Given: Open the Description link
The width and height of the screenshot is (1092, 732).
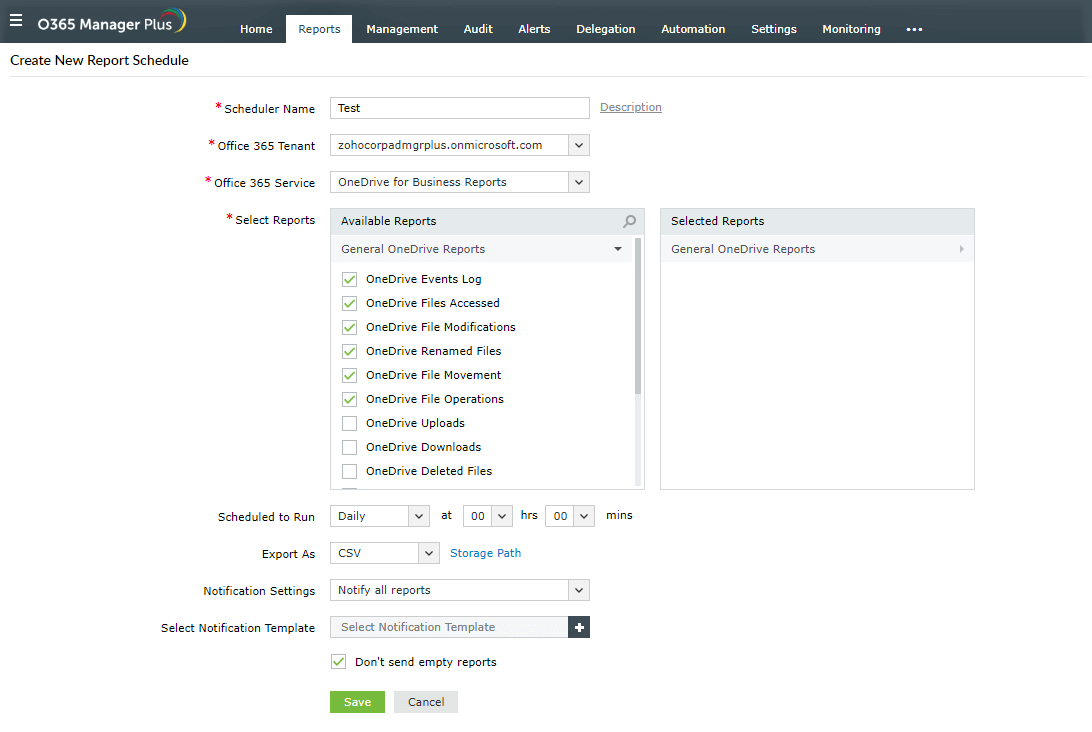Looking at the screenshot, I should coord(631,107).
